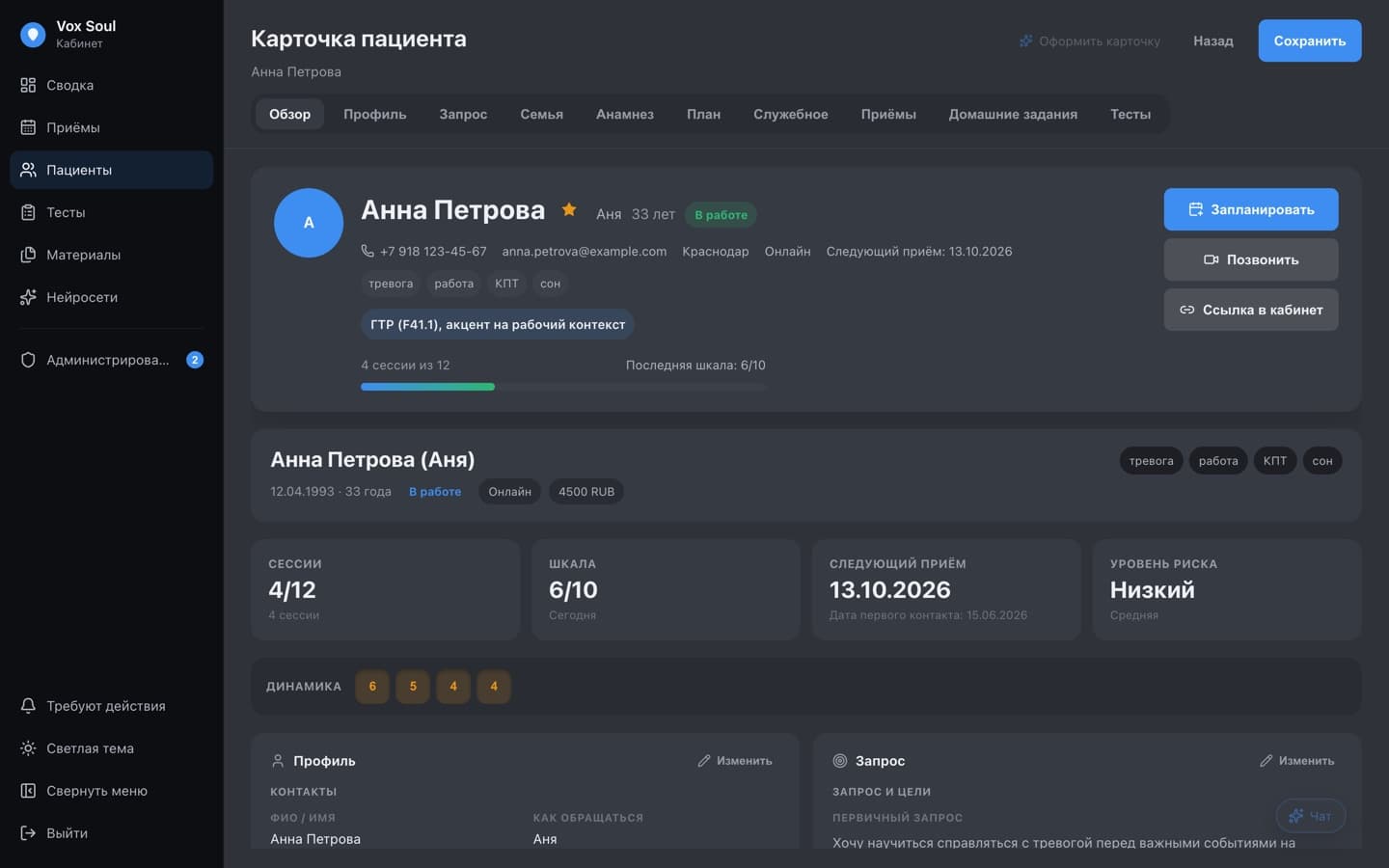The image size is (1389, 868).
Task: Click the pencil icon in Запрос section
Action: click(x=1266, y=761)
